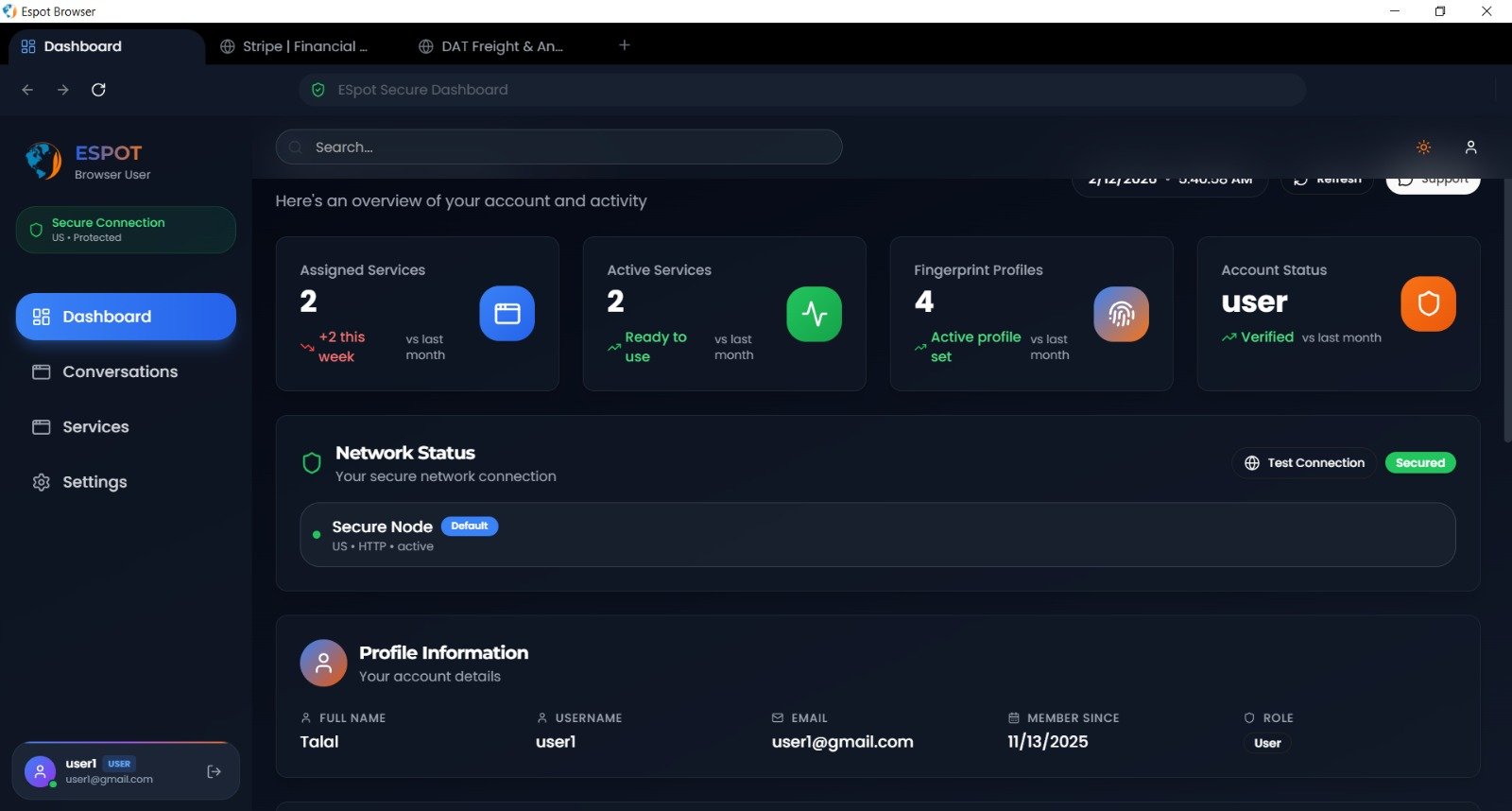Open the user account icon in header
The height and width of the screenshot is (811, 1512).
coord(1470,147)
